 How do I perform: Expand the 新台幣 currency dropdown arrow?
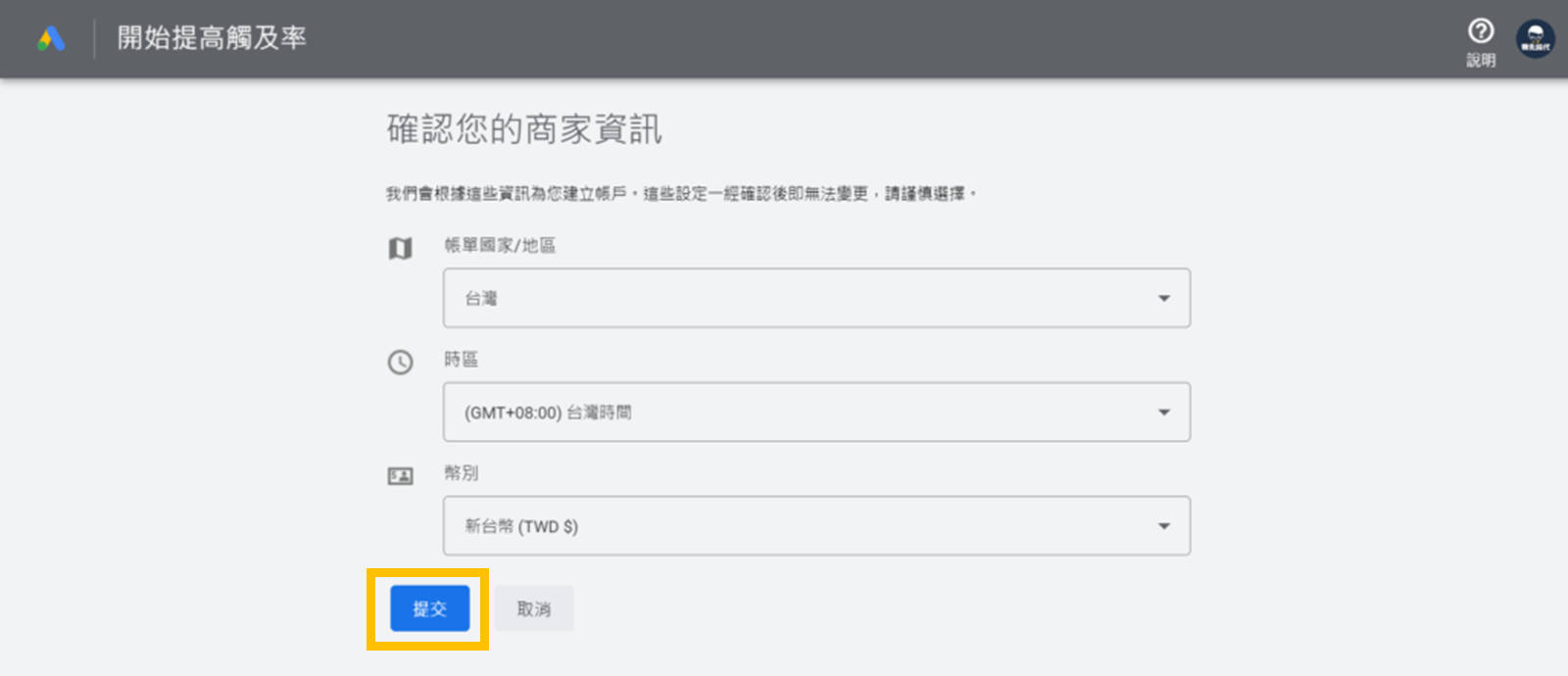coord(1163,526)
